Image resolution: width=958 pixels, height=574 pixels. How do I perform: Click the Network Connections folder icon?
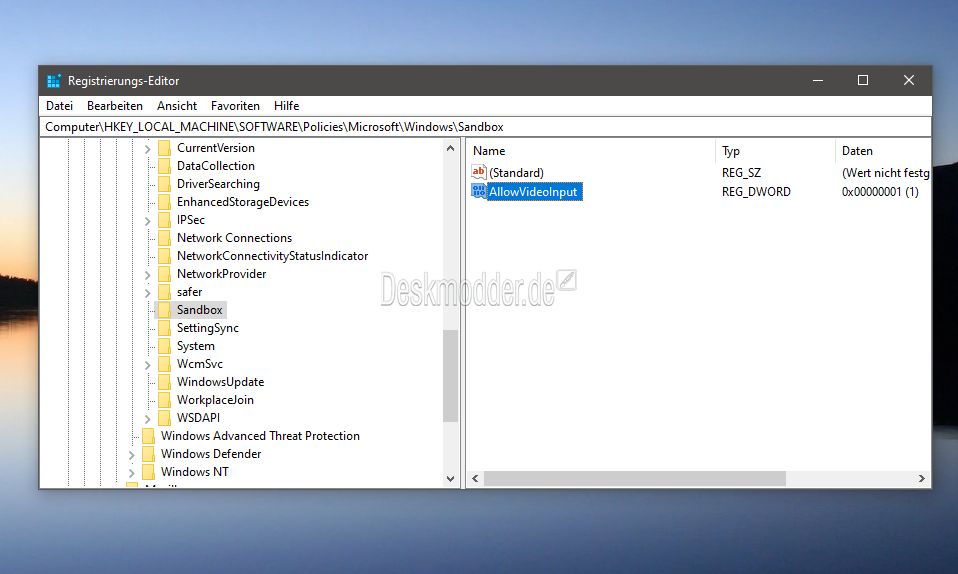(164, 238)
